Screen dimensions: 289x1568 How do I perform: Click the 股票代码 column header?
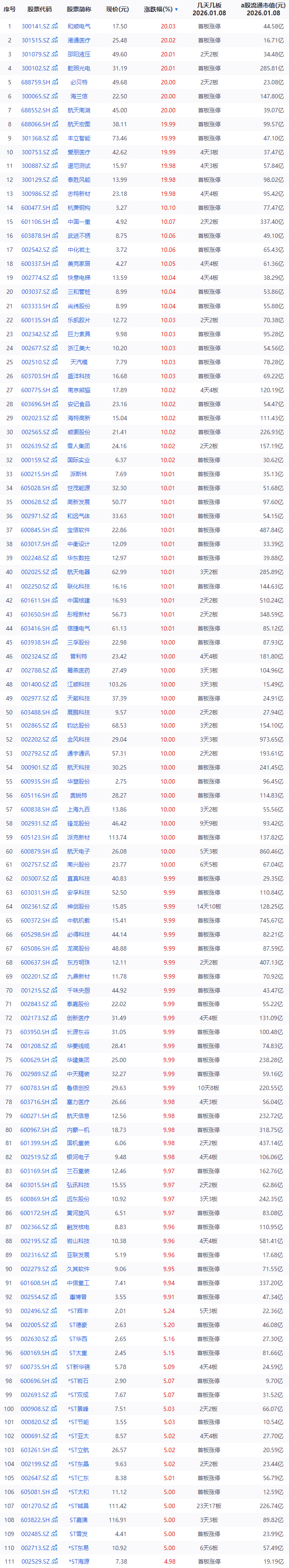pos(39,10)
